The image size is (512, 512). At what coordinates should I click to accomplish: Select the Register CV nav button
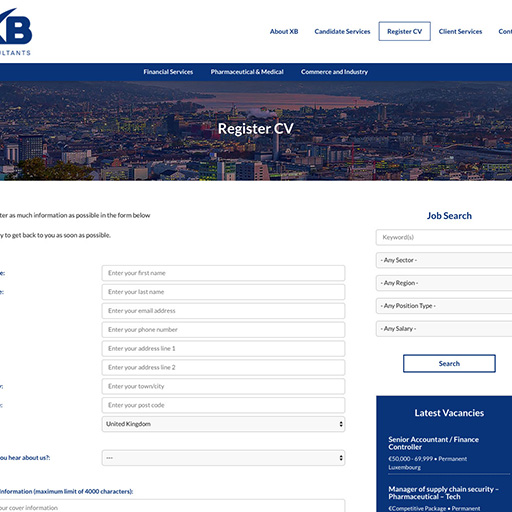(404, 31)
